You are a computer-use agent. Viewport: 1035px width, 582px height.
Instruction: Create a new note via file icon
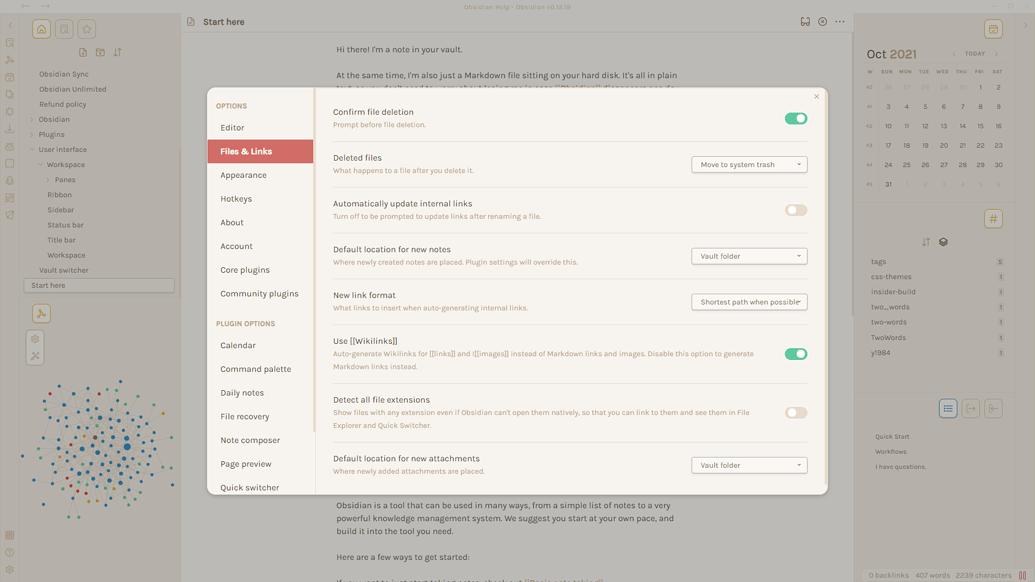(83, 52)
